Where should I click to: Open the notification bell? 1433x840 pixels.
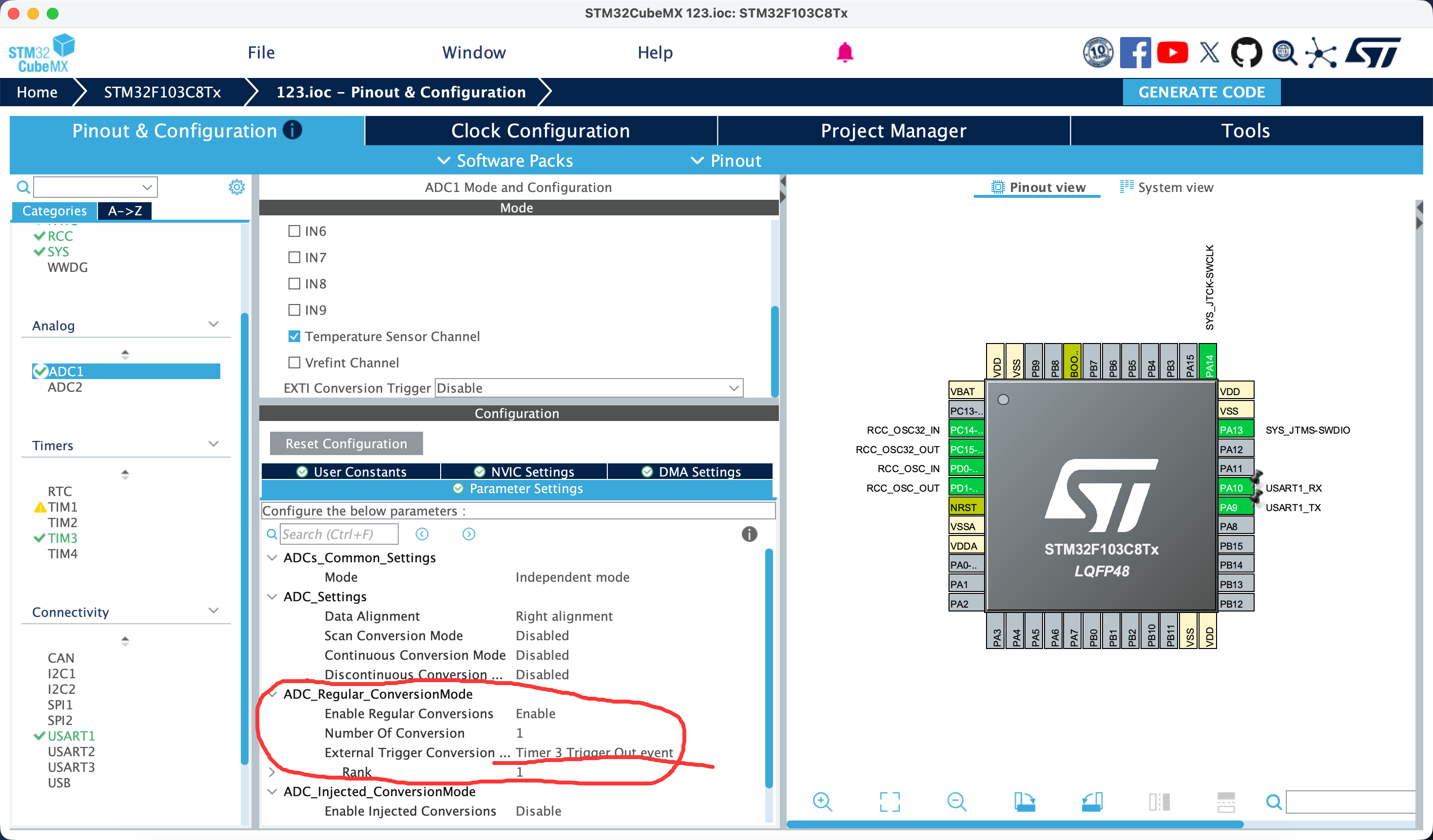(x=844, y=52)
